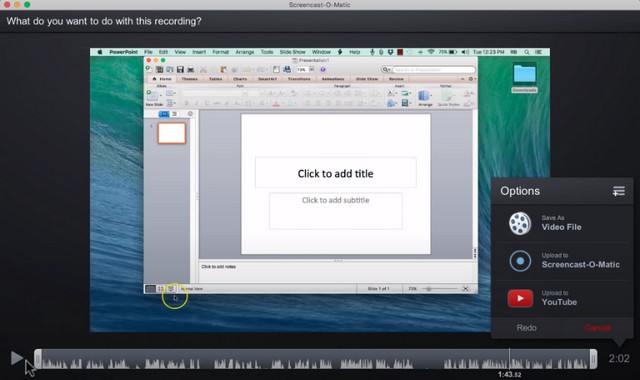Screen dimensions: 640x380
Task: Choose Save As Video File text
Action: pyautogui.click(x=561, y=223)
